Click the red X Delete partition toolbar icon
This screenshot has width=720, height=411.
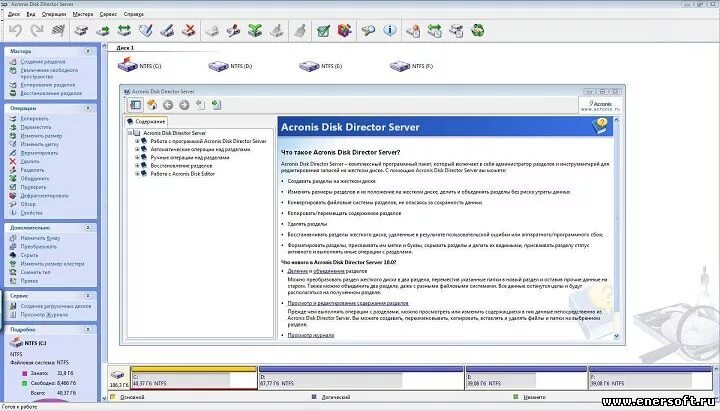coord(189,31)
